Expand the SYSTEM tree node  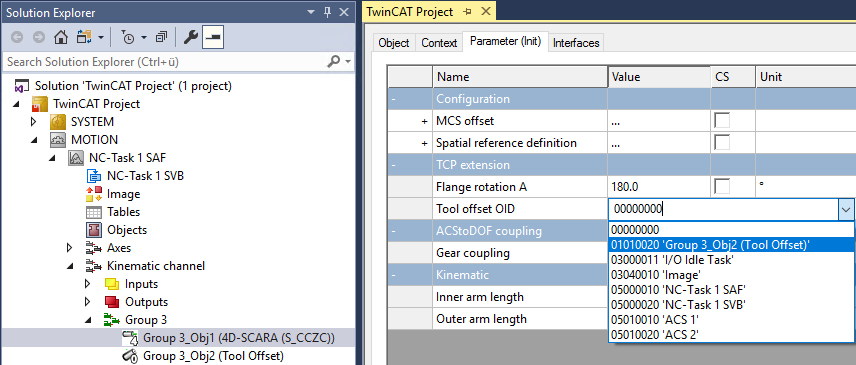(33, 122)
